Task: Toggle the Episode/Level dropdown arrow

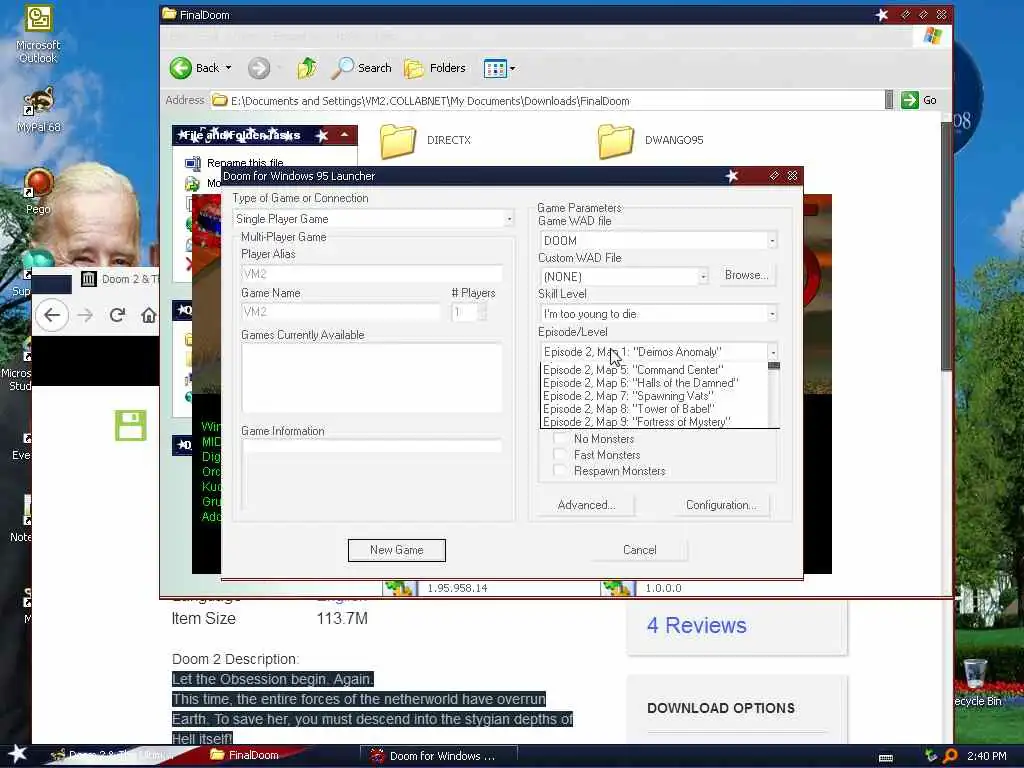Action: [x=773, y=352]
